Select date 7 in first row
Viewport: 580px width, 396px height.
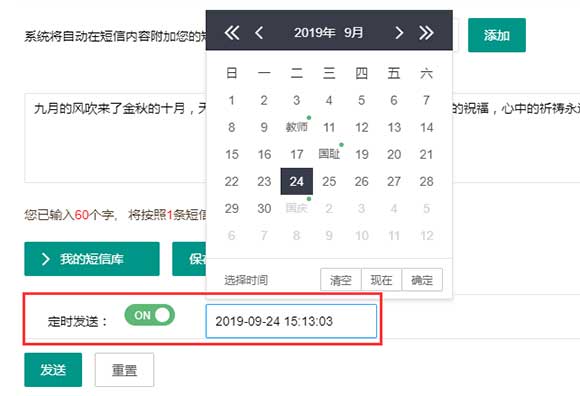click(426, 100)
